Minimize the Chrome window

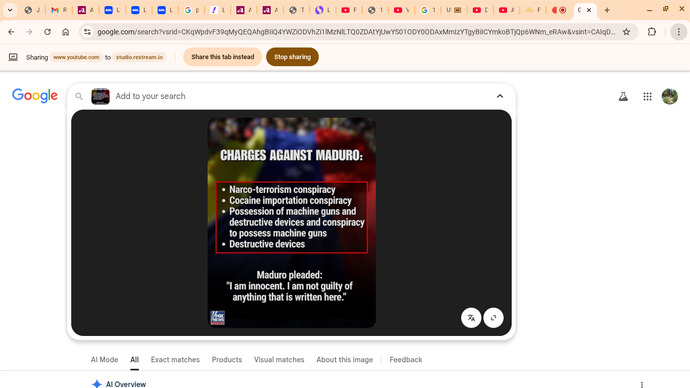(650, 9)
